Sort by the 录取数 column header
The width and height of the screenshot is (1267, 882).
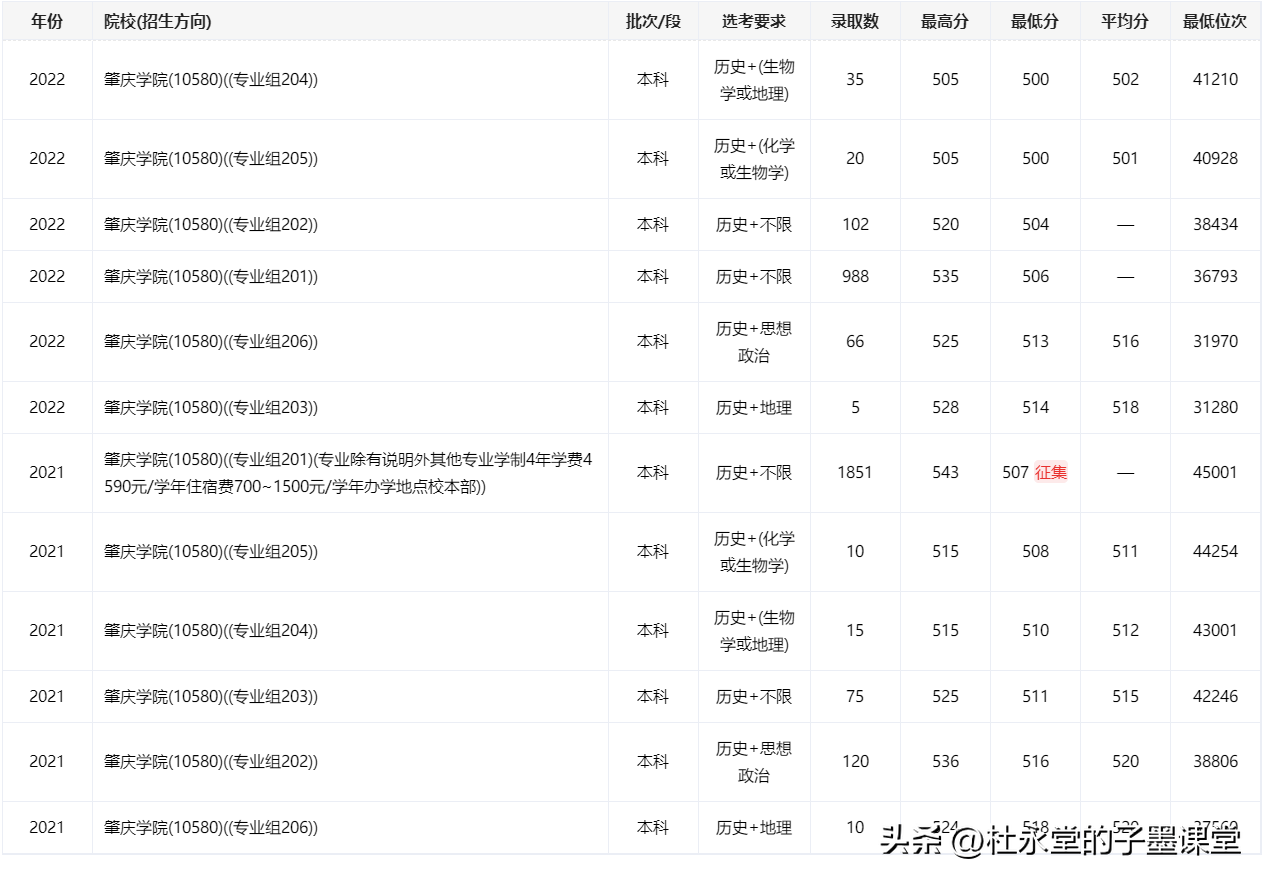coord(855,21)
